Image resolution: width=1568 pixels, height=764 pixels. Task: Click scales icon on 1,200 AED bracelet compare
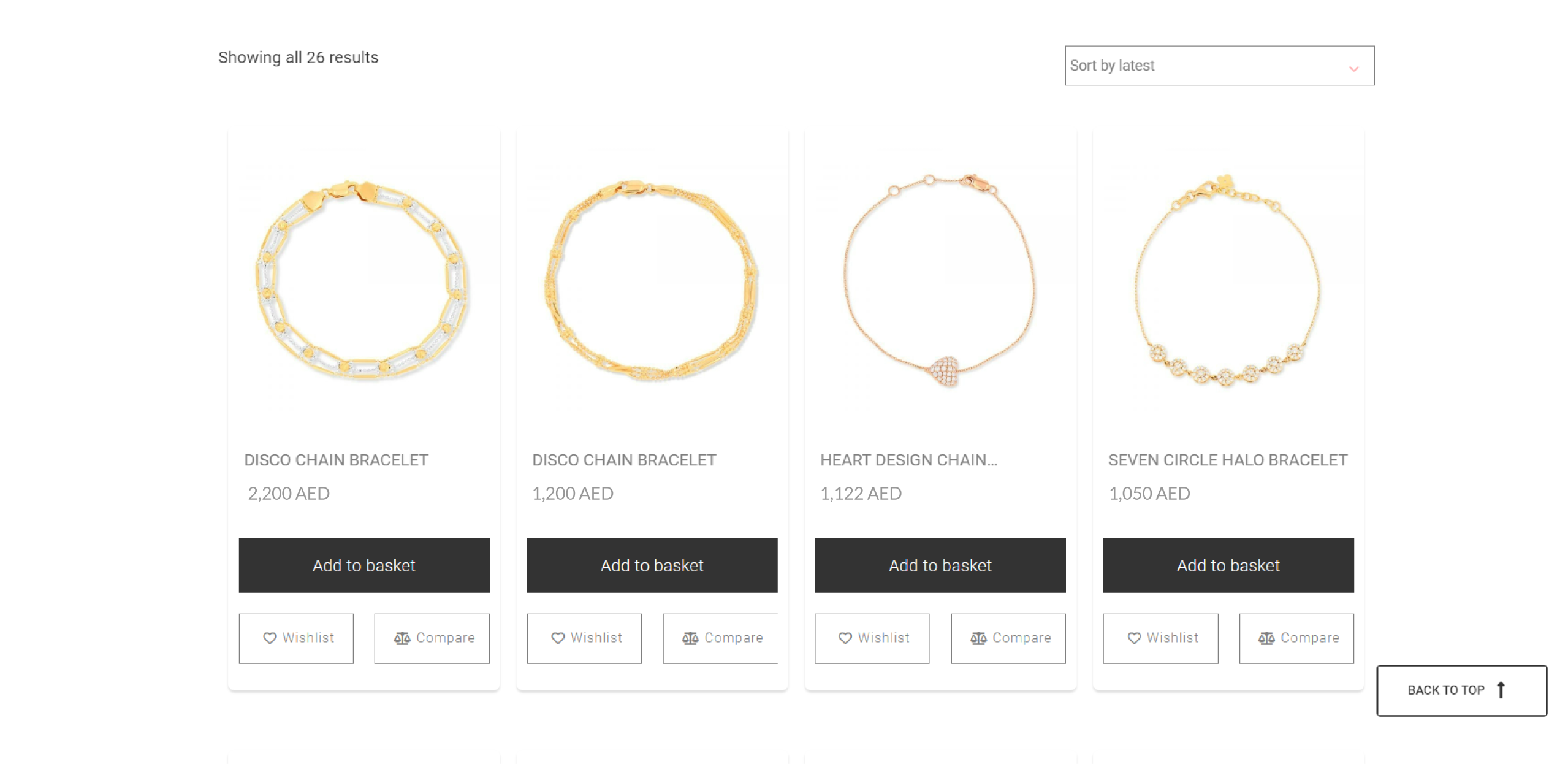tap(690, 638)
